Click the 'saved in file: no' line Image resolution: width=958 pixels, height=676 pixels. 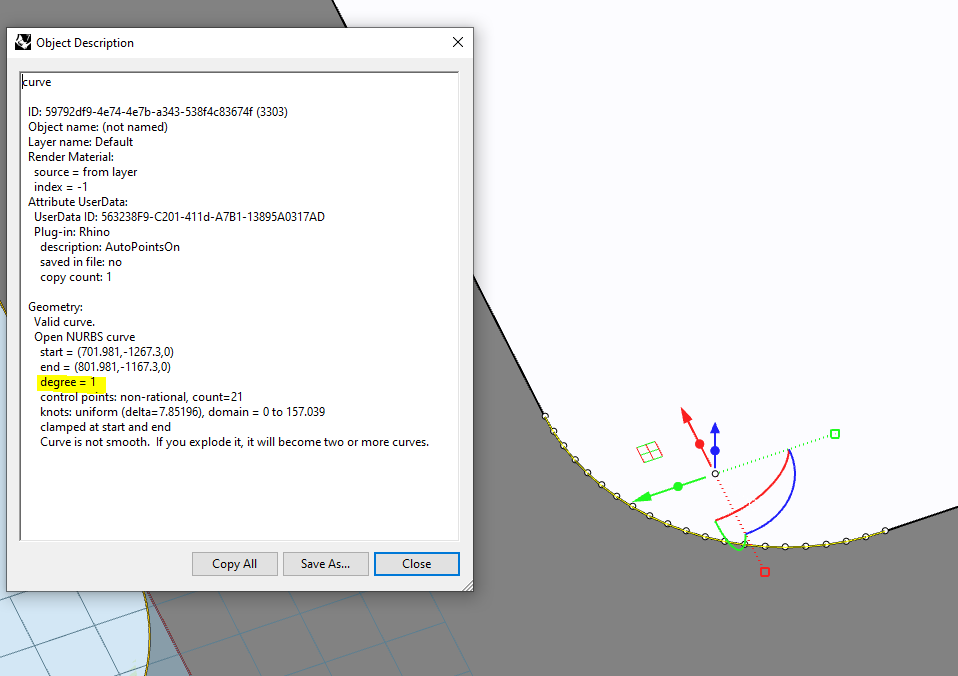coord(81,262)
